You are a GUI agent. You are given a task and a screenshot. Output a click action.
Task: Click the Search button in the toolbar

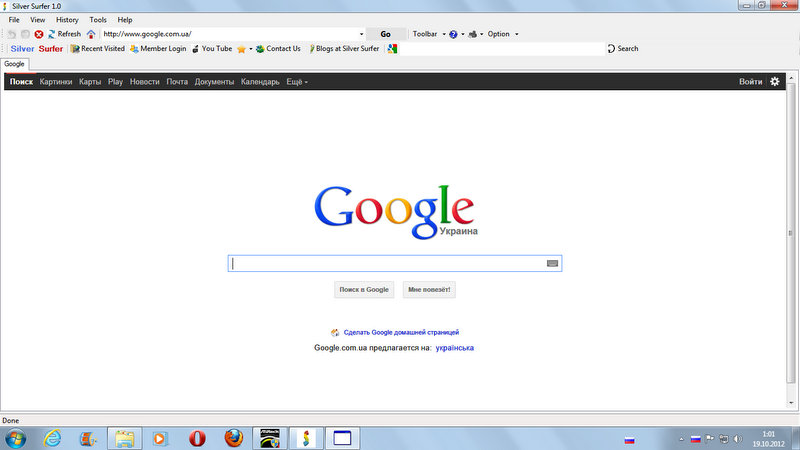pos(623,49)
